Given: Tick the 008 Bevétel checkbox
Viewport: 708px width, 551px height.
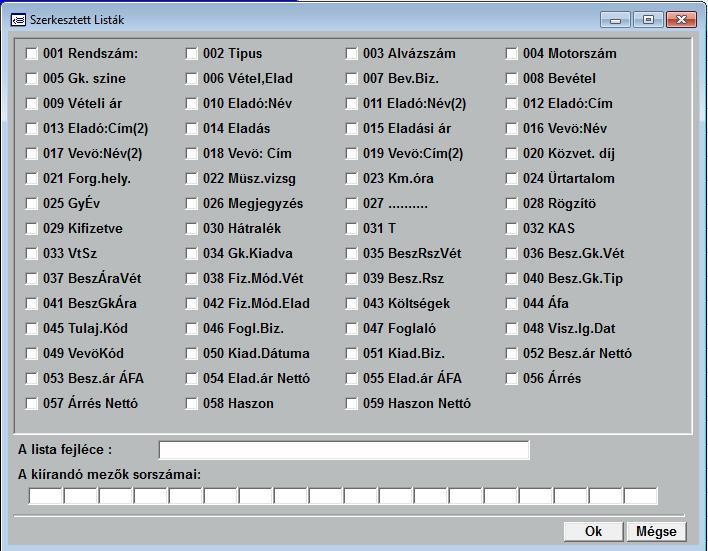Looking at the screenshot, I should coord(511,79).
